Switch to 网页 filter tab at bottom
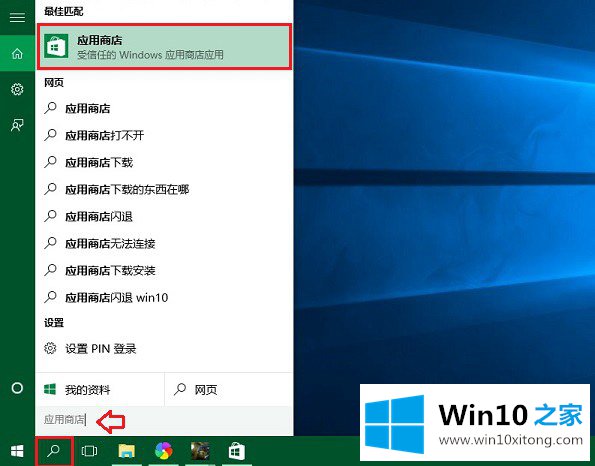The image size is (595, 466). (x=229, y=389)
